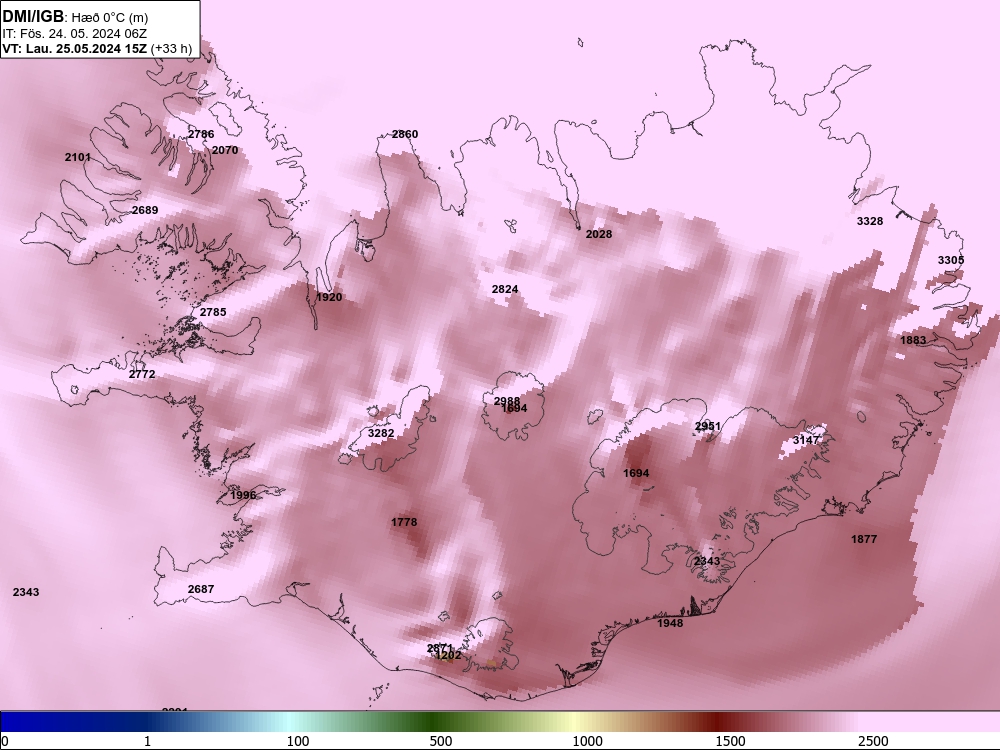Click the map value '1778'

pyautogui.click(x=404, y=522)
